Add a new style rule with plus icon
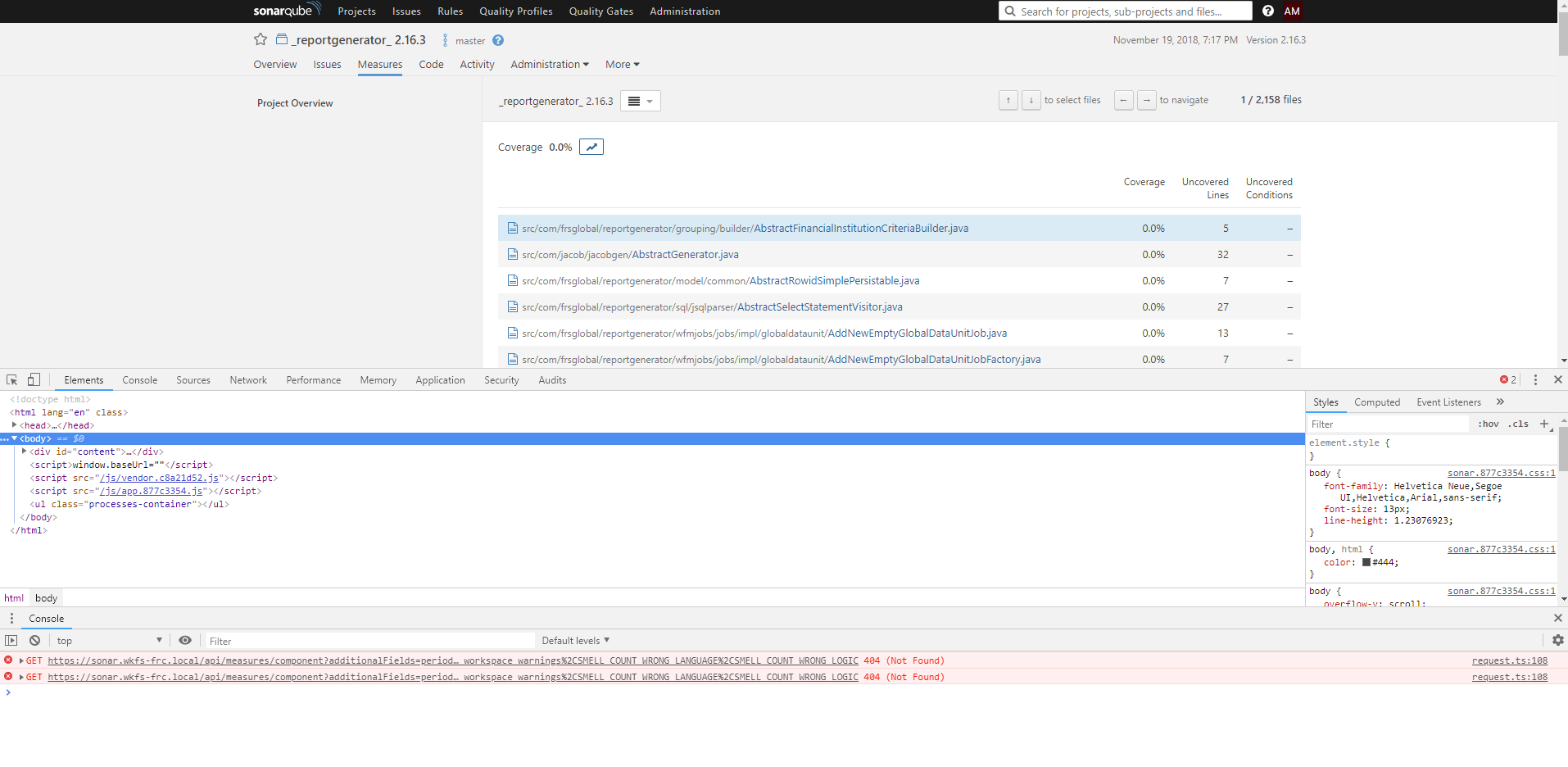The width and height of the screenshot is (1568, 767). click(1544, 424)
